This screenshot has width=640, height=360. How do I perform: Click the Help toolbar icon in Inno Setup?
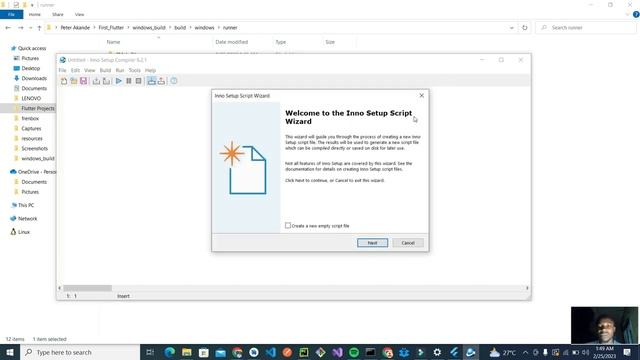coord(174,81)
